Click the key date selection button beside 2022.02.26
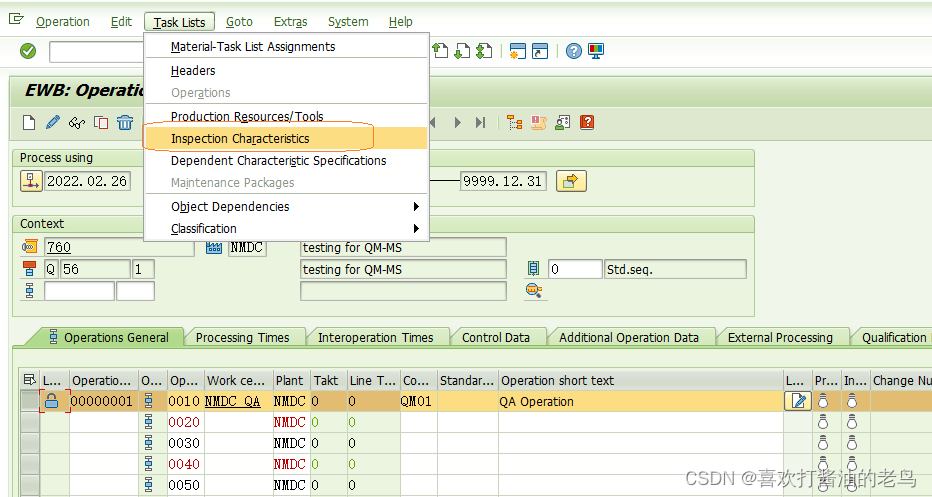This screenshot has height=497, width=932. click(x=31, y=181)
